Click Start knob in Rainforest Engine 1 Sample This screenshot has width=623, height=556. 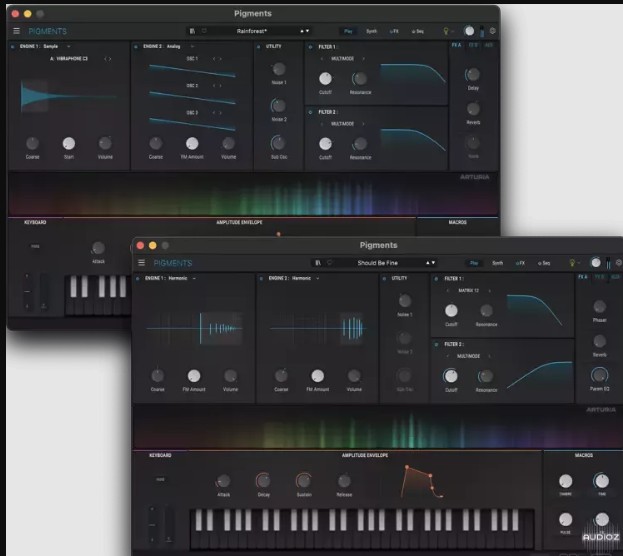point(69,143)
